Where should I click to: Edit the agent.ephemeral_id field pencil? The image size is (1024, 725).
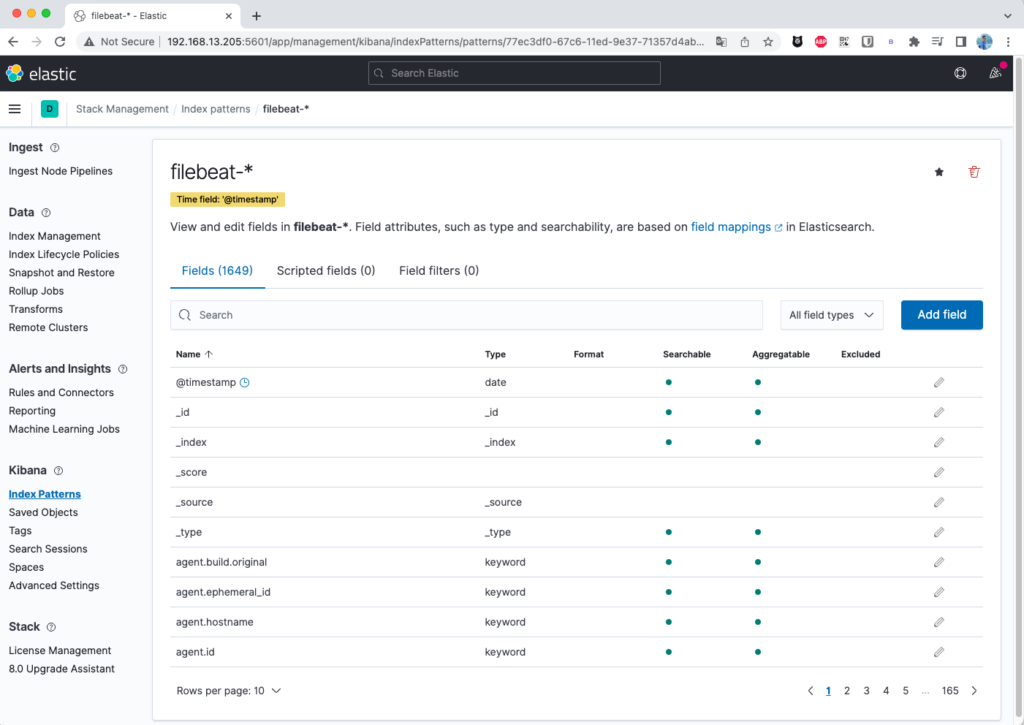(938, 592)
